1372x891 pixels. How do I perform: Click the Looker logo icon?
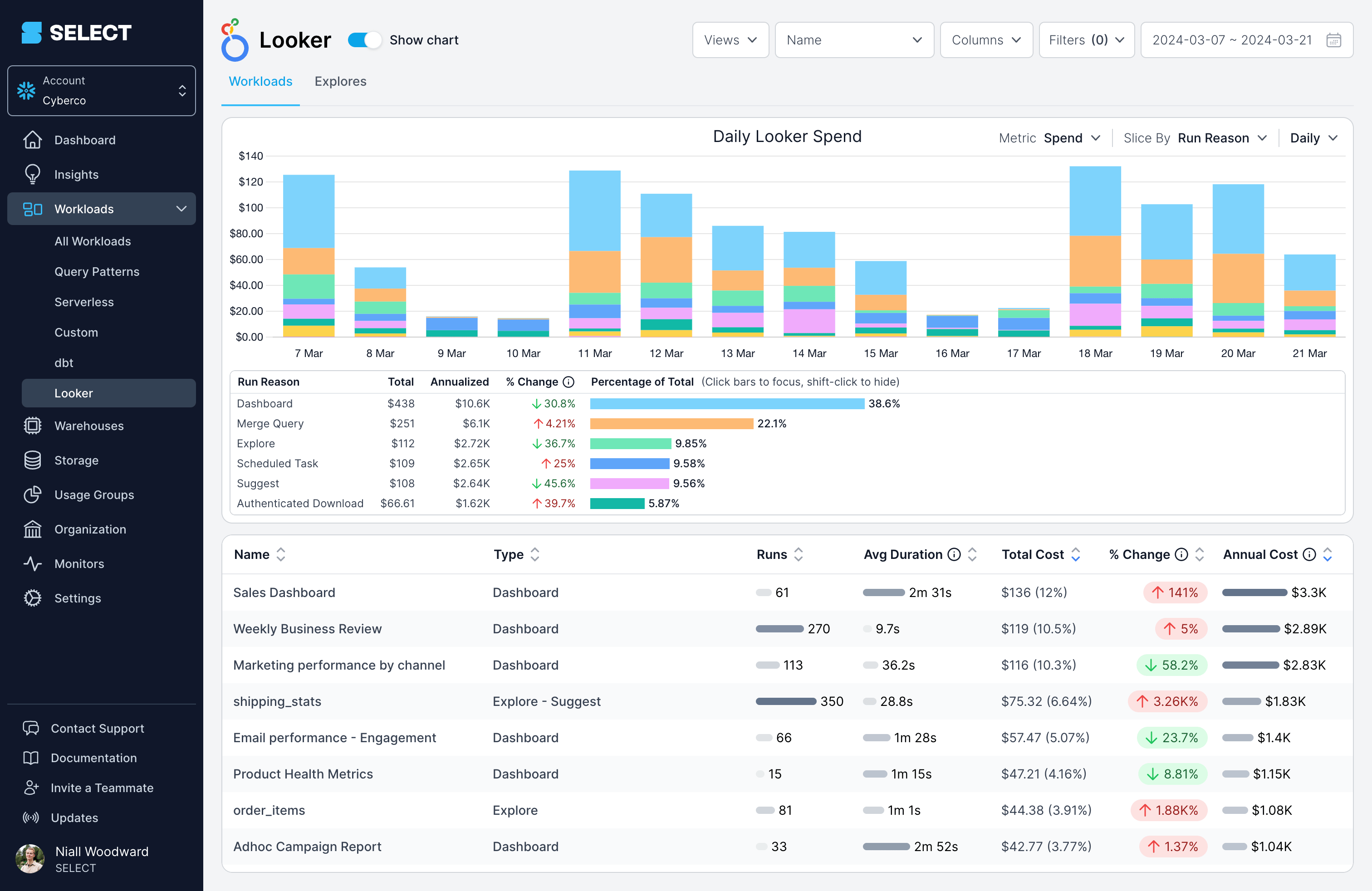coord(235,40)
